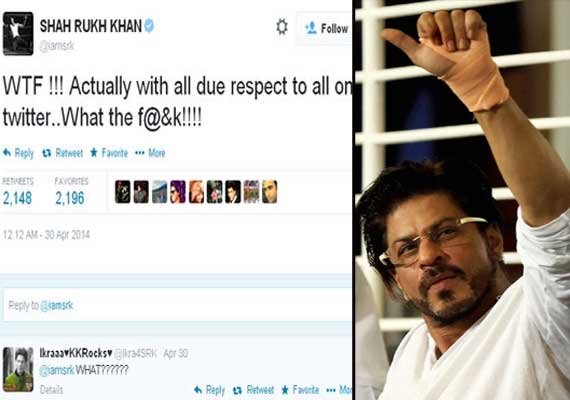Click the reply author's avatar image

pyautogui.click(x=18, y=369)
